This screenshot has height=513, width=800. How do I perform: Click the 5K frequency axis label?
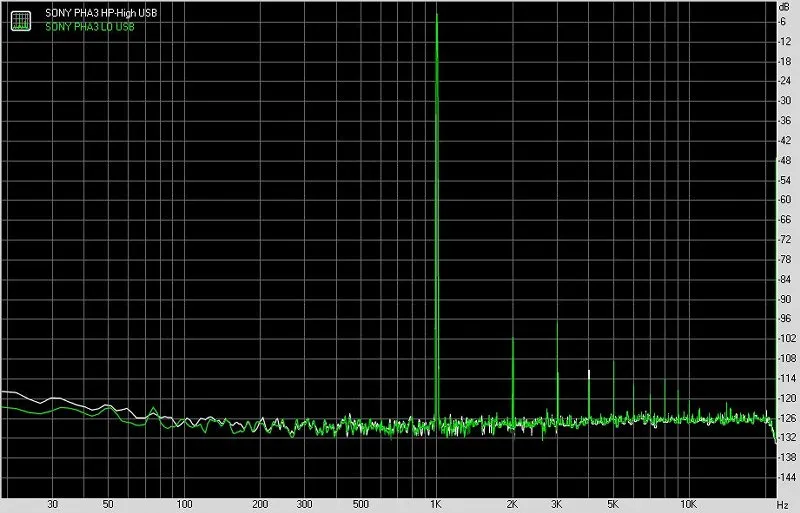pyautogui.click(x=613, y=504)
